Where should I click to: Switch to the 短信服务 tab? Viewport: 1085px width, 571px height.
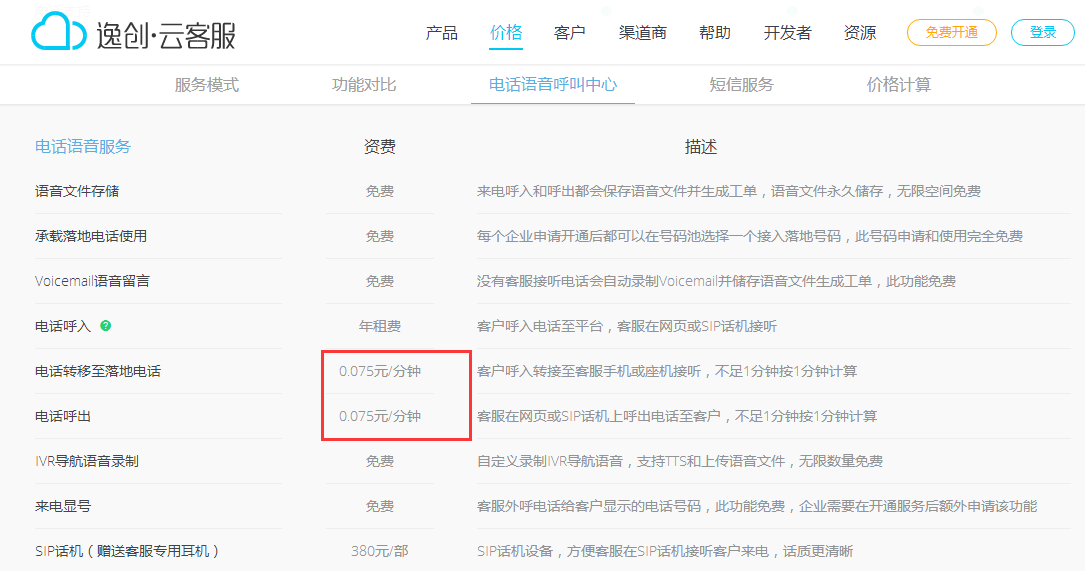point(741,84)
